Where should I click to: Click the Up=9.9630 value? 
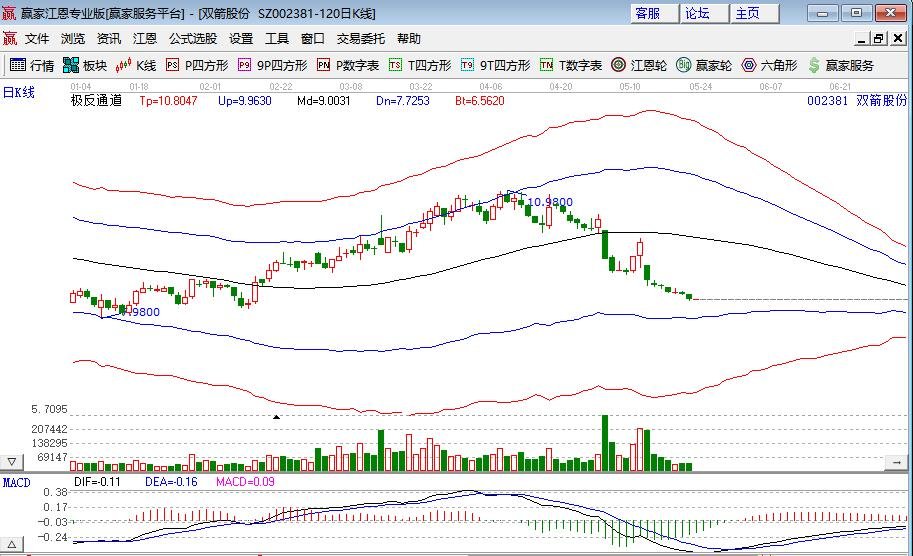click(245, 101)
